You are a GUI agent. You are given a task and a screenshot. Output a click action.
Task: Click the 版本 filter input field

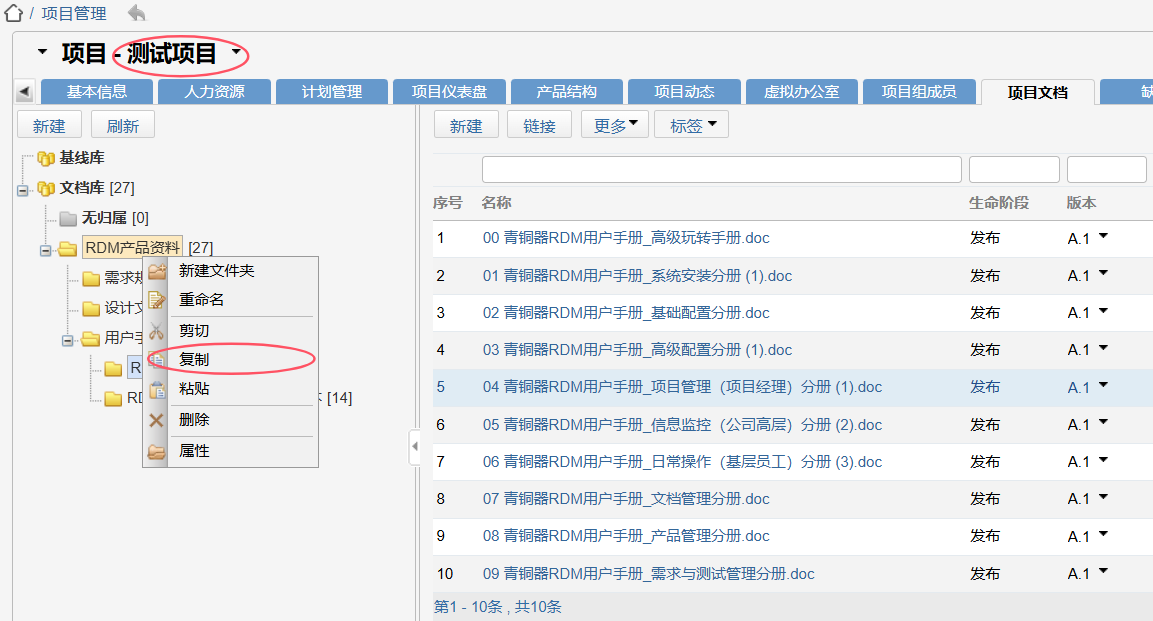(1107, 170)
